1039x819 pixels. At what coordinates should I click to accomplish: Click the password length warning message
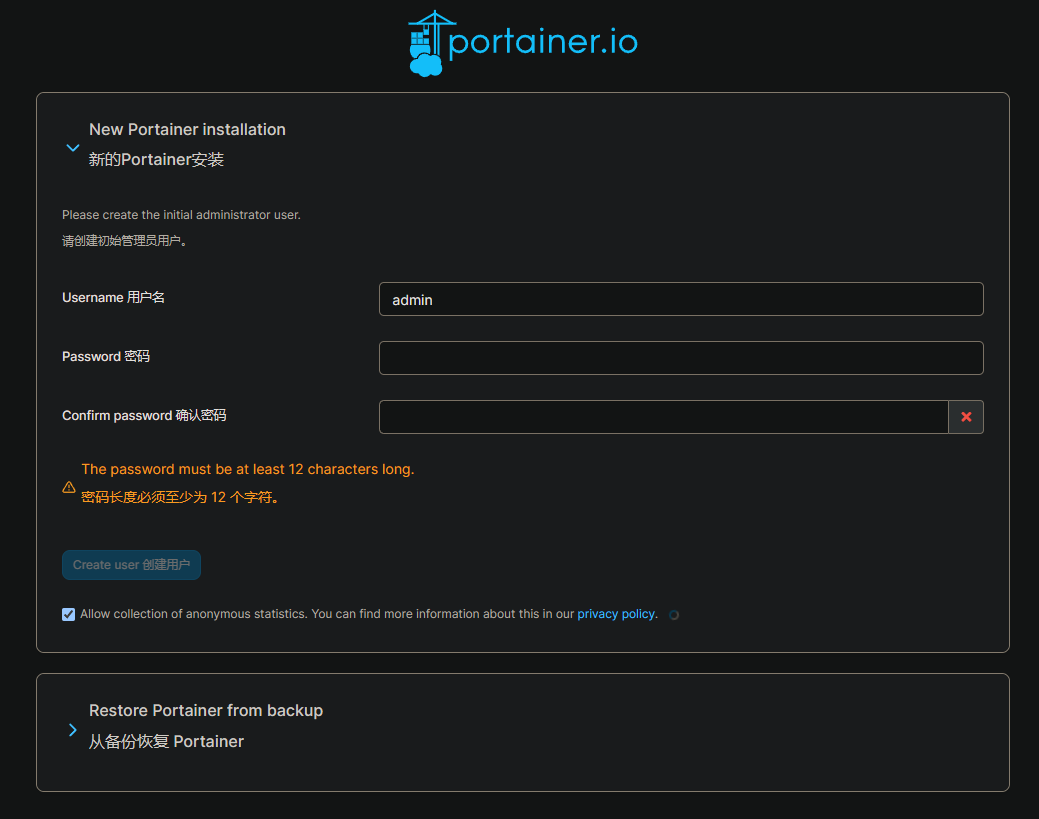pos(248,468)
